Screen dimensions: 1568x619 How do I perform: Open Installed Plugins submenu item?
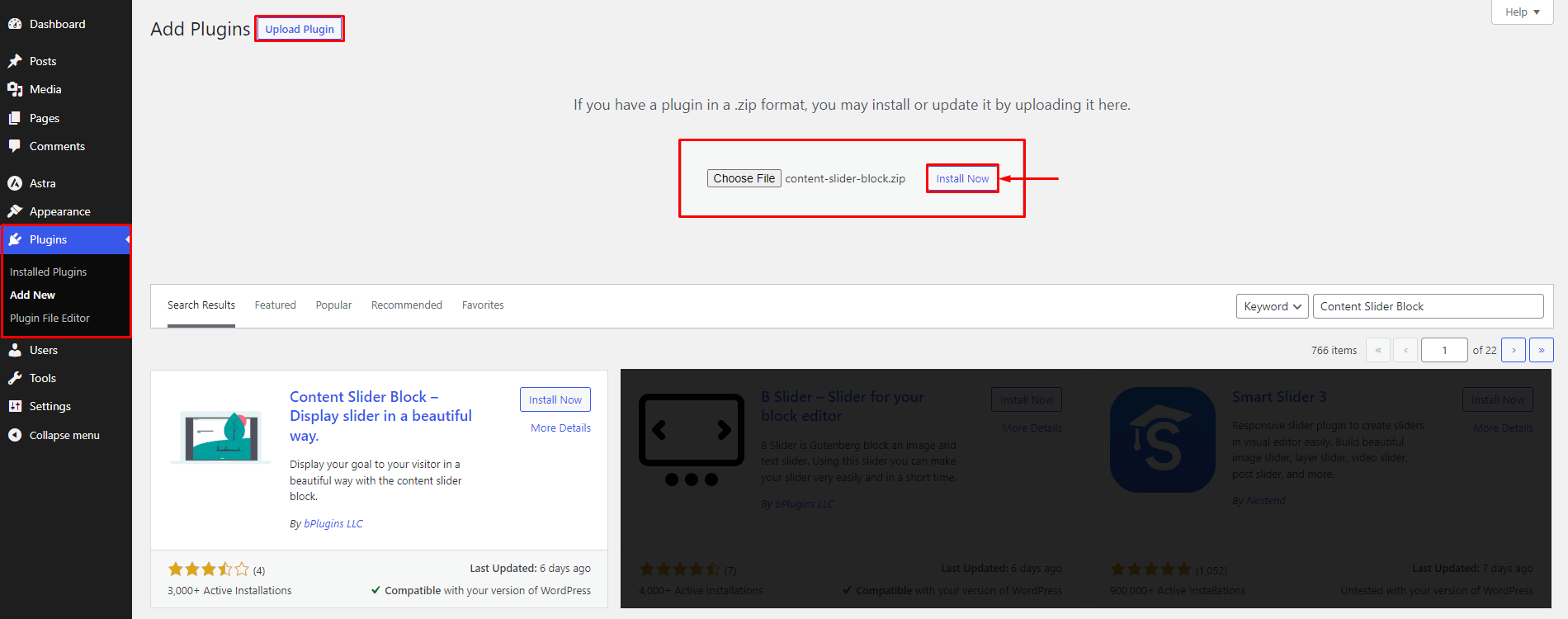pos(48,272)
